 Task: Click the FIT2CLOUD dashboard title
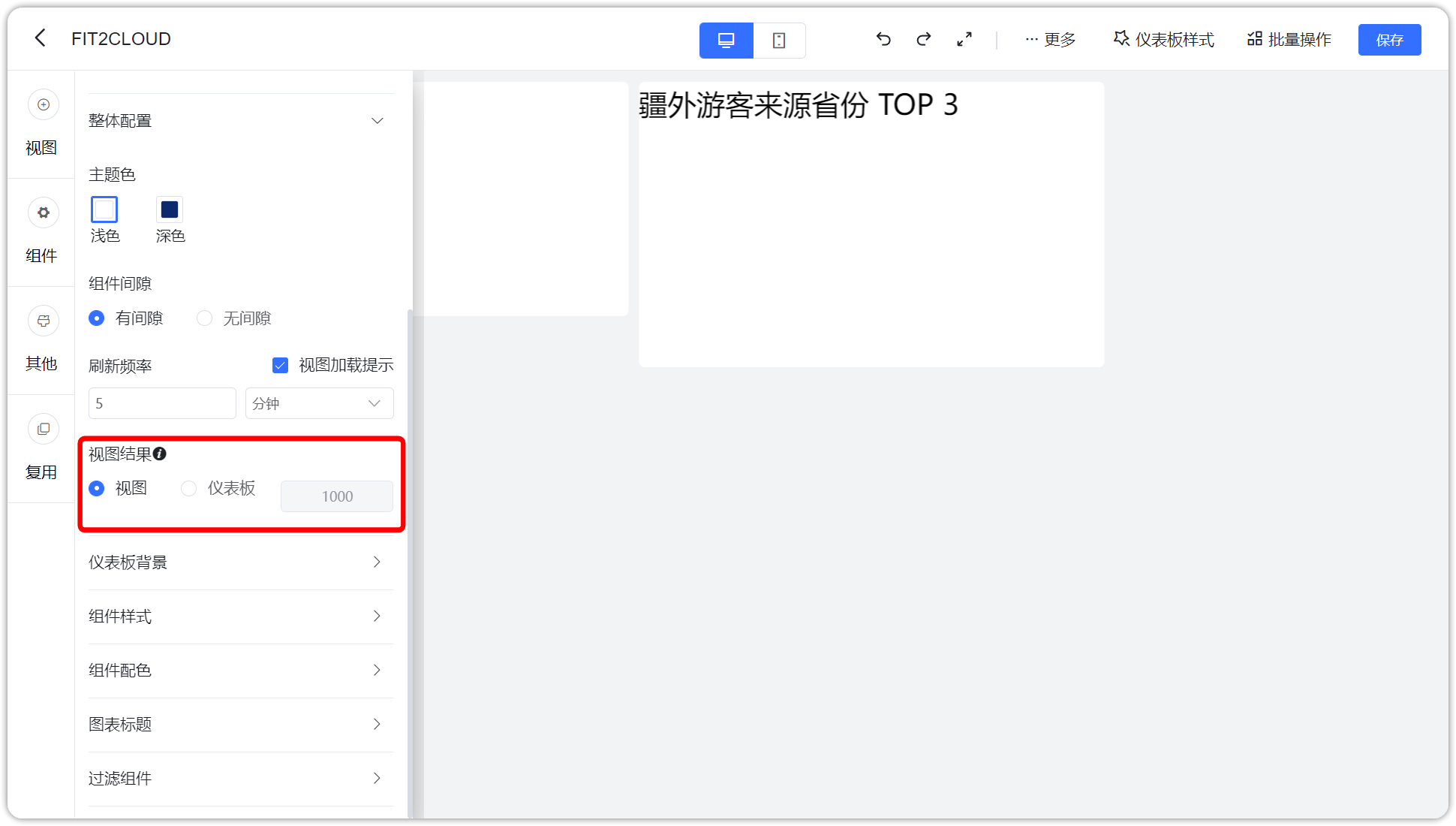pos(121,39)
